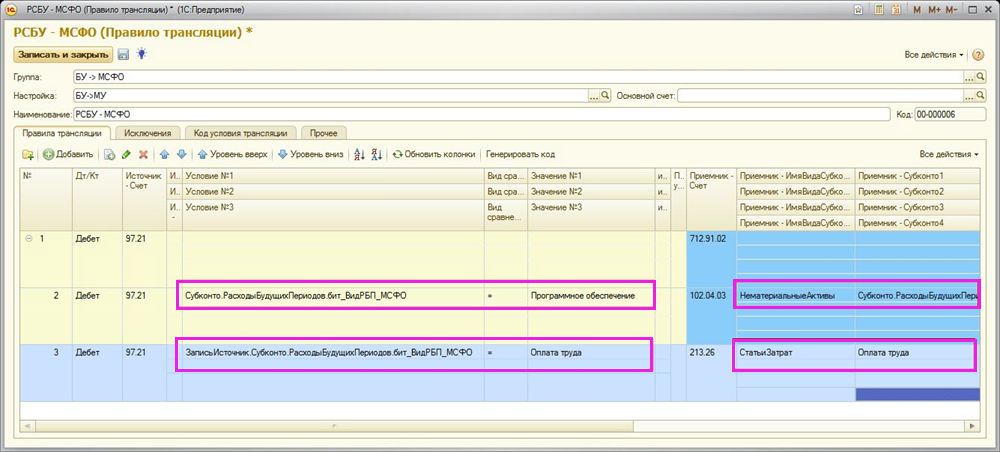
Task: Collapse the tree node at row 1
Action: pyautogui.click(x=28, y=238)
